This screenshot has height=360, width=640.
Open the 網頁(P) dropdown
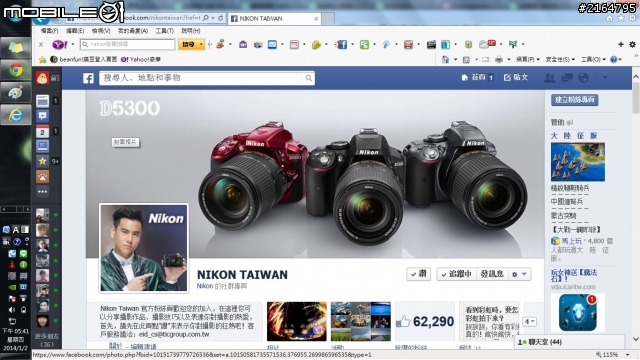click(528, 60)
